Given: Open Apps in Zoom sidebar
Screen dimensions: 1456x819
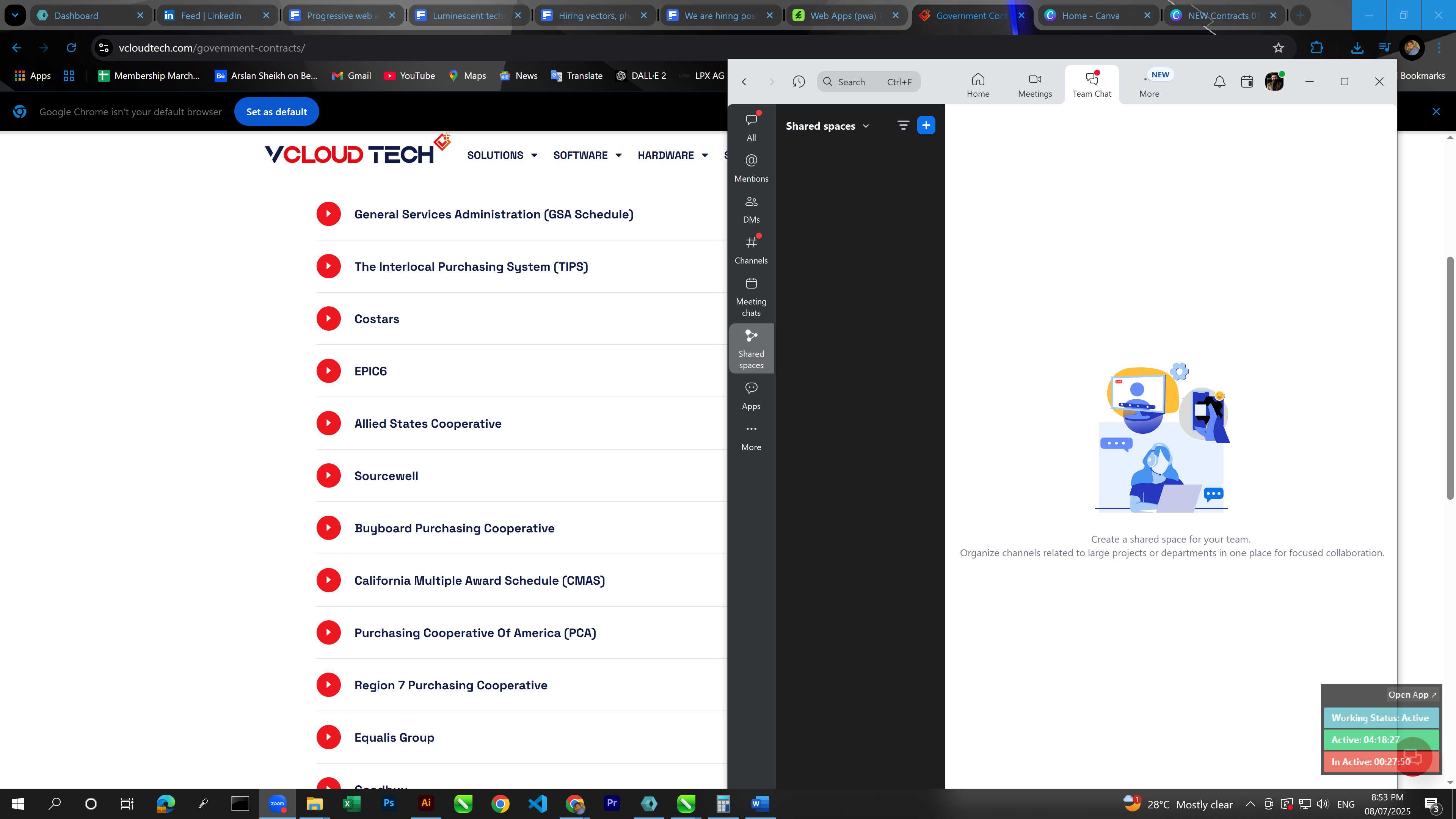Looking at the screenshot, I should click(751, 396).
